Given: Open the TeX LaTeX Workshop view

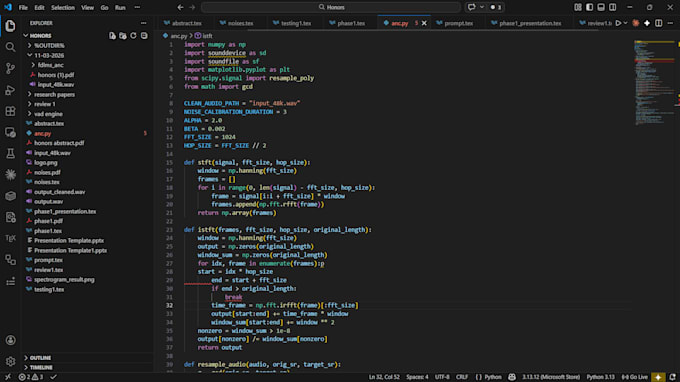Looking at the screenshot, I should pyautogui.click(x=10, y=238).
